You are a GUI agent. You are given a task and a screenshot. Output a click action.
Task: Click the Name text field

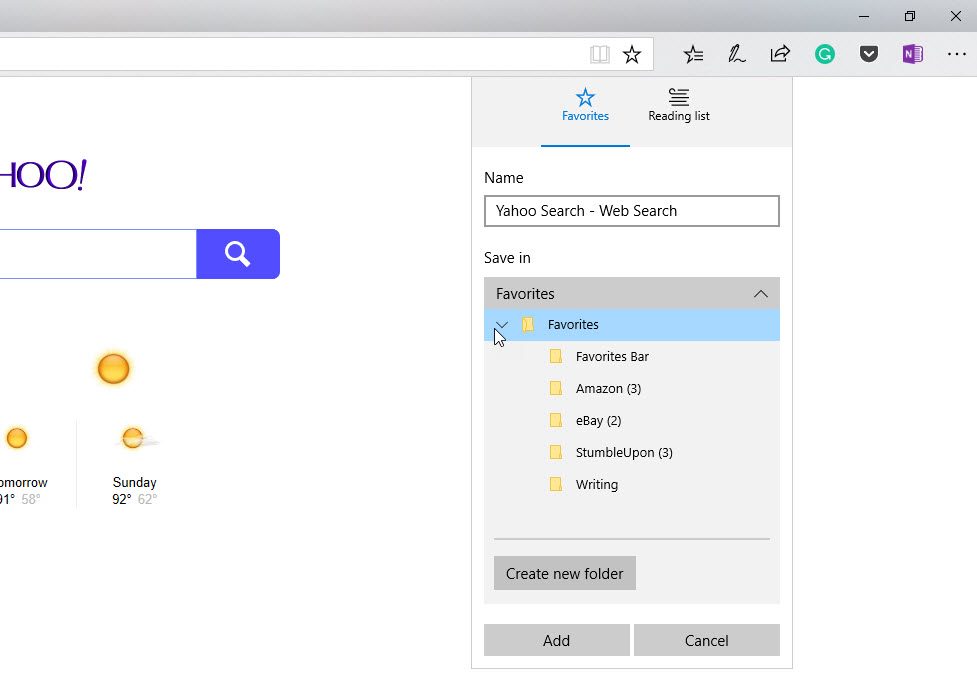click(632, 211)
